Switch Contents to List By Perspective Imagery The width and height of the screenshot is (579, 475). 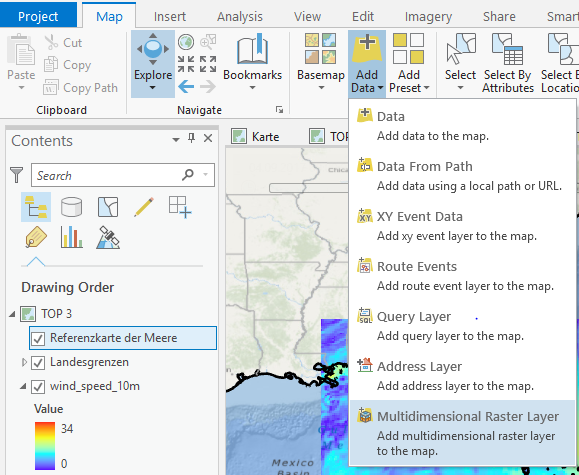pyautogui.click(x=108, y=237)
